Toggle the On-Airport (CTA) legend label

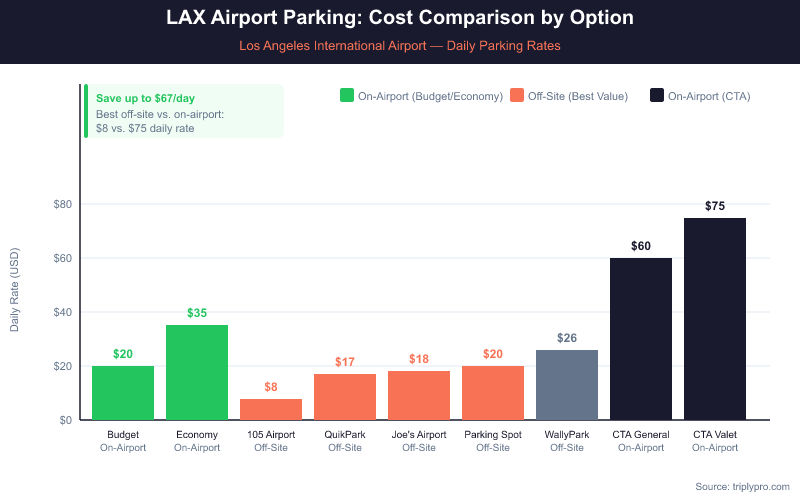click(x=709, y=96)
